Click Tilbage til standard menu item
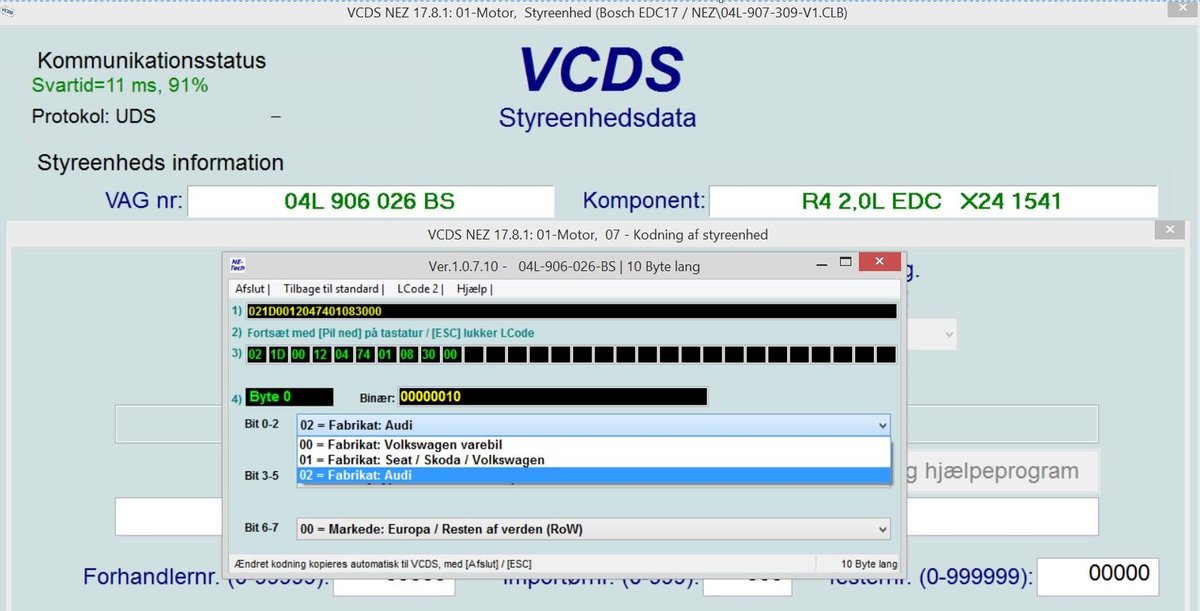The height and width of the screenshot is (611, 1200). 332,289
